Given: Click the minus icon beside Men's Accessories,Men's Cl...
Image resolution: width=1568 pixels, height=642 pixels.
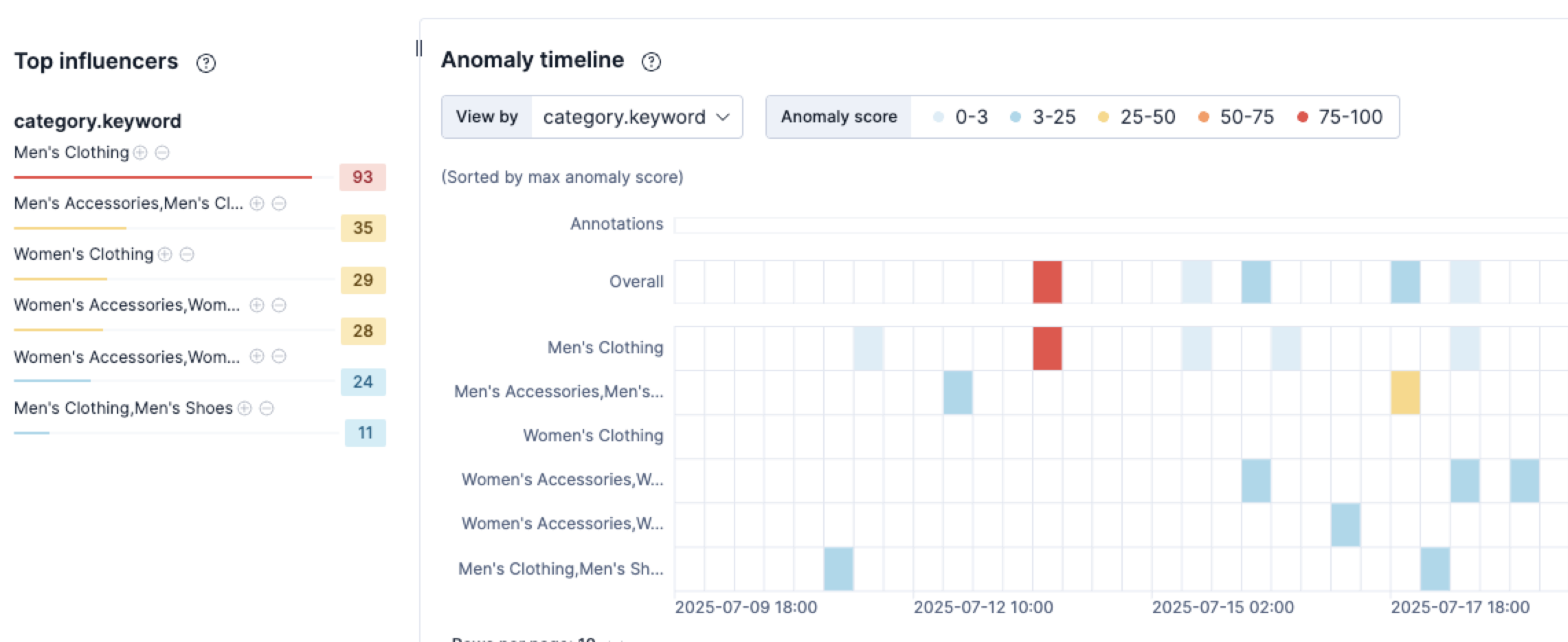Looking at the screenshot, I should (278, 203).
